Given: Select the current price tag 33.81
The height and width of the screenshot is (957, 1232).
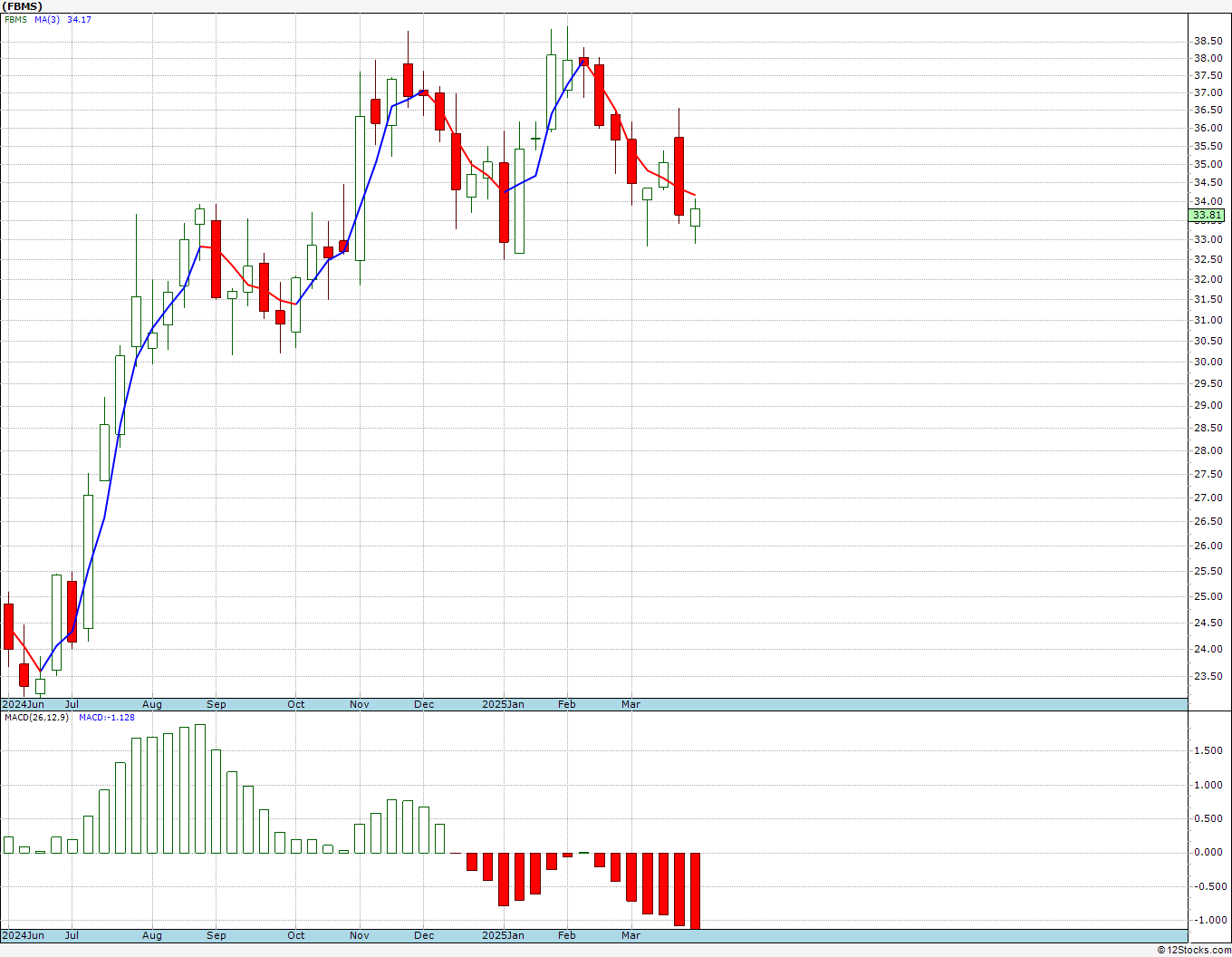Looking at the screenshot, I should 1207,216.
